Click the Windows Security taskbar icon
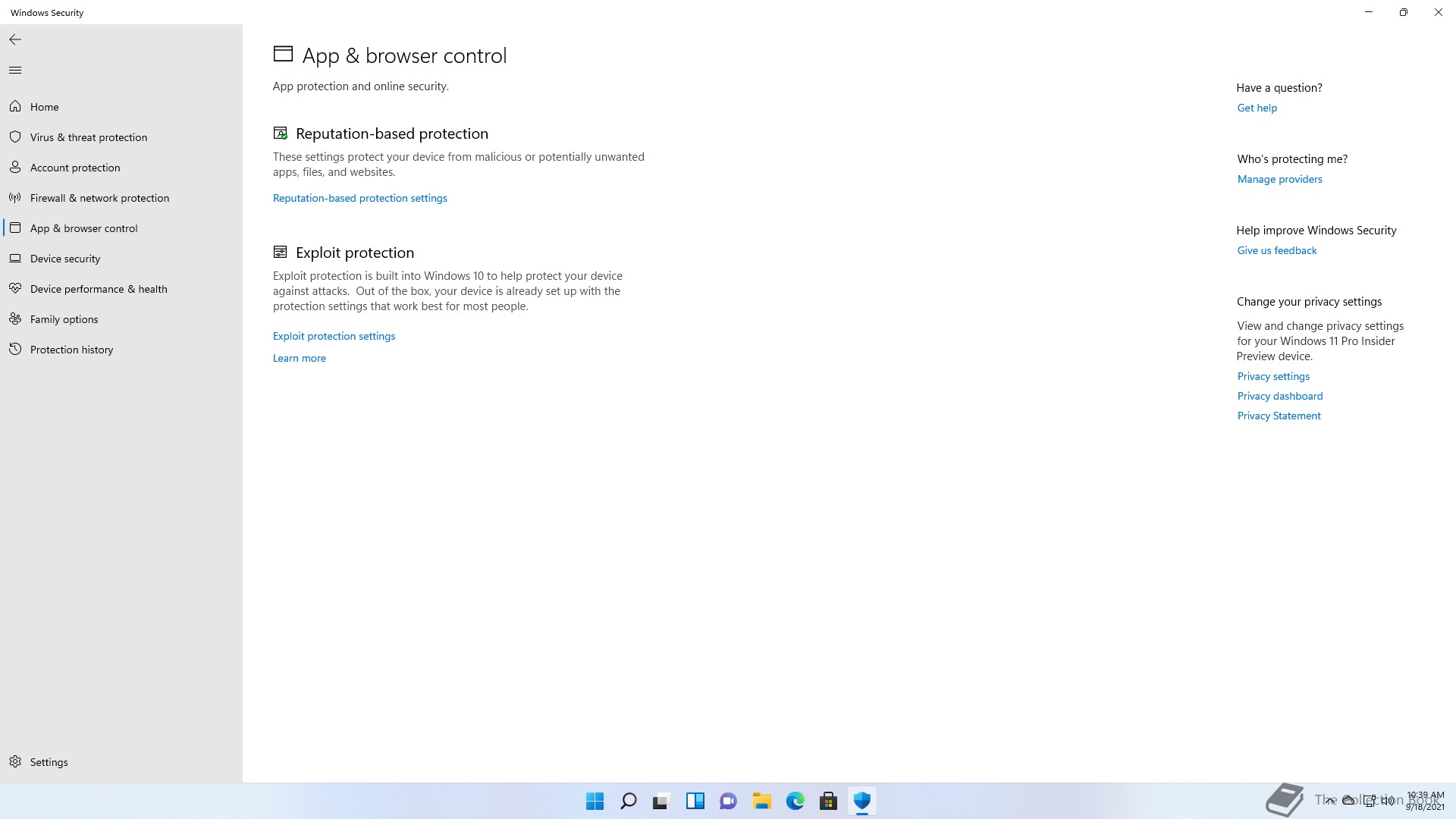Viewport: 1456px width, 819px height. (862, 801)
